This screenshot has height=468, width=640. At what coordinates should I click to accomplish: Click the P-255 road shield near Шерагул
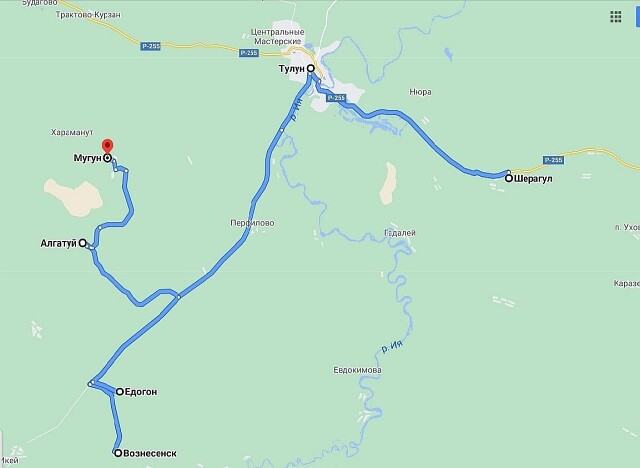pos(553,160)
